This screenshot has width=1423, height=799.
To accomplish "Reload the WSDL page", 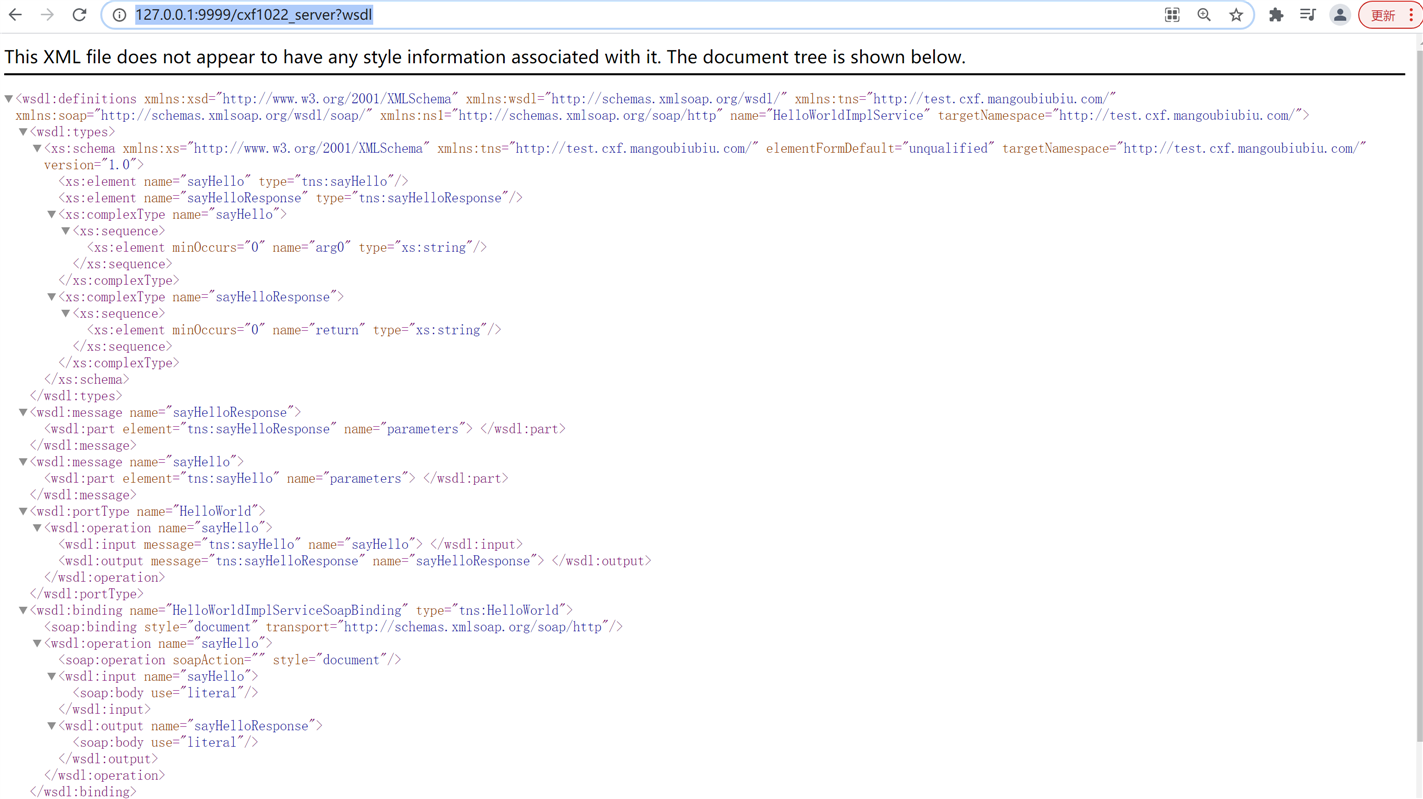I will [x=79, y=15].
